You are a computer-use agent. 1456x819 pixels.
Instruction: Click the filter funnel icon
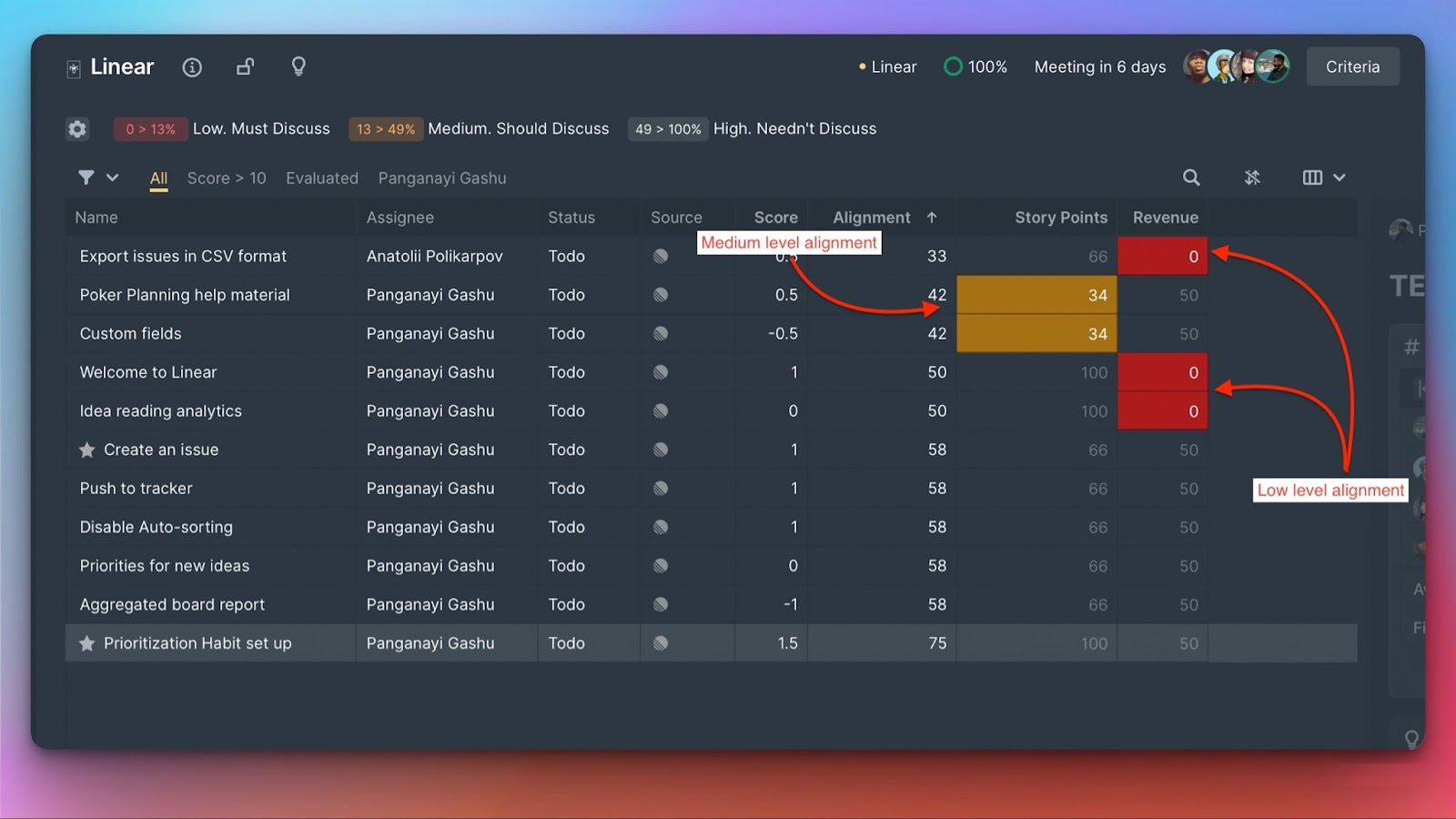(x=86, y=177)
